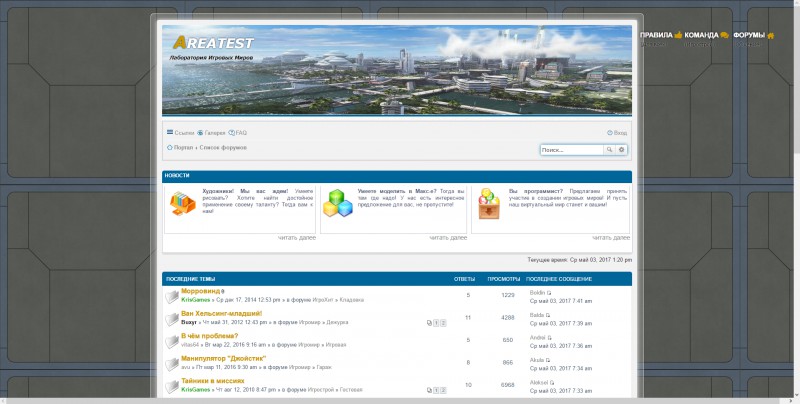Click the orange bookshelf news icon
The width and height of the screenshot is (800, 404).
pyautogui.click(x=183, y=203)
